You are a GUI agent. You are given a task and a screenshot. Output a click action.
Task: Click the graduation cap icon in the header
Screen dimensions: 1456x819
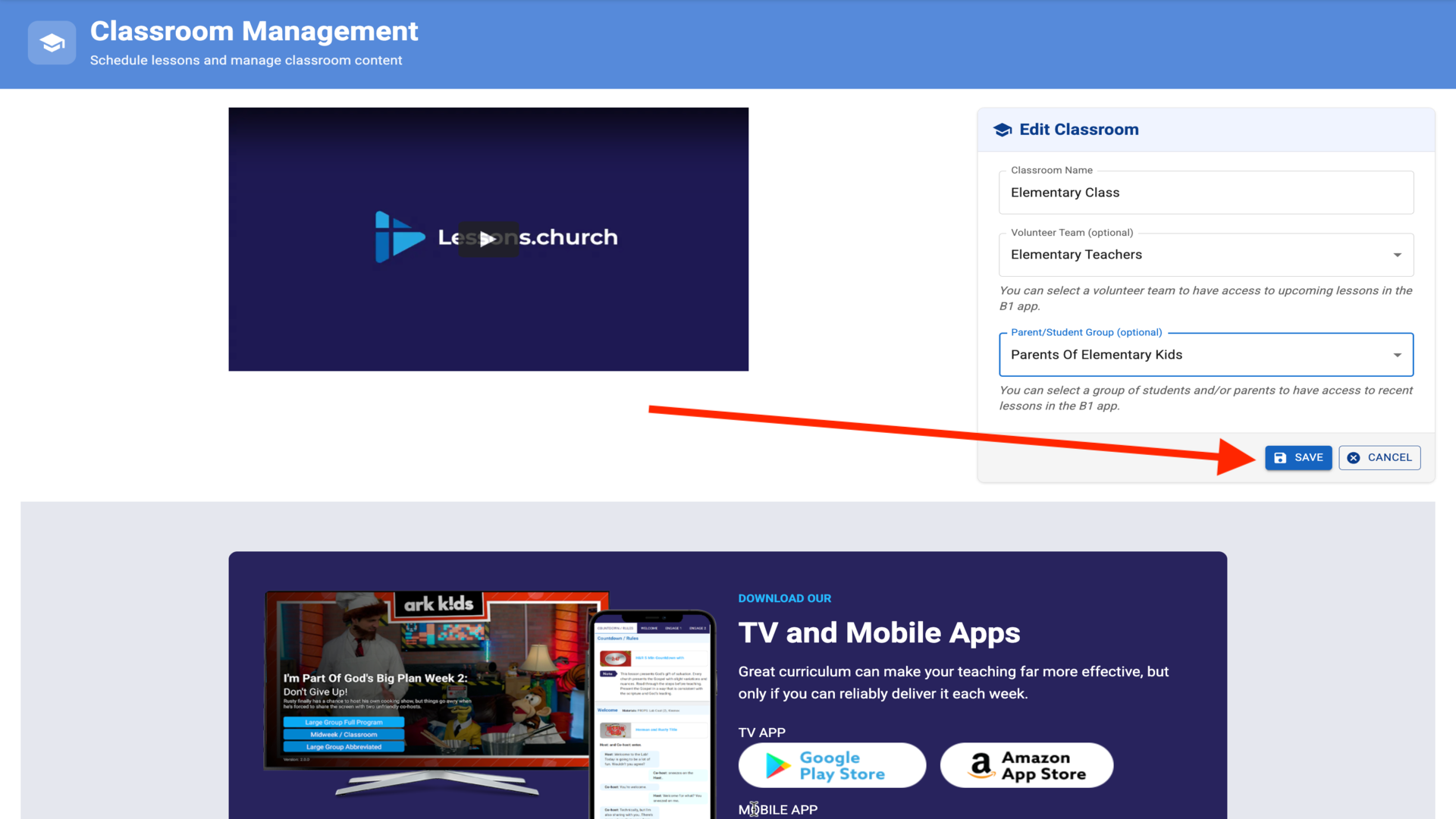[52, 42]
